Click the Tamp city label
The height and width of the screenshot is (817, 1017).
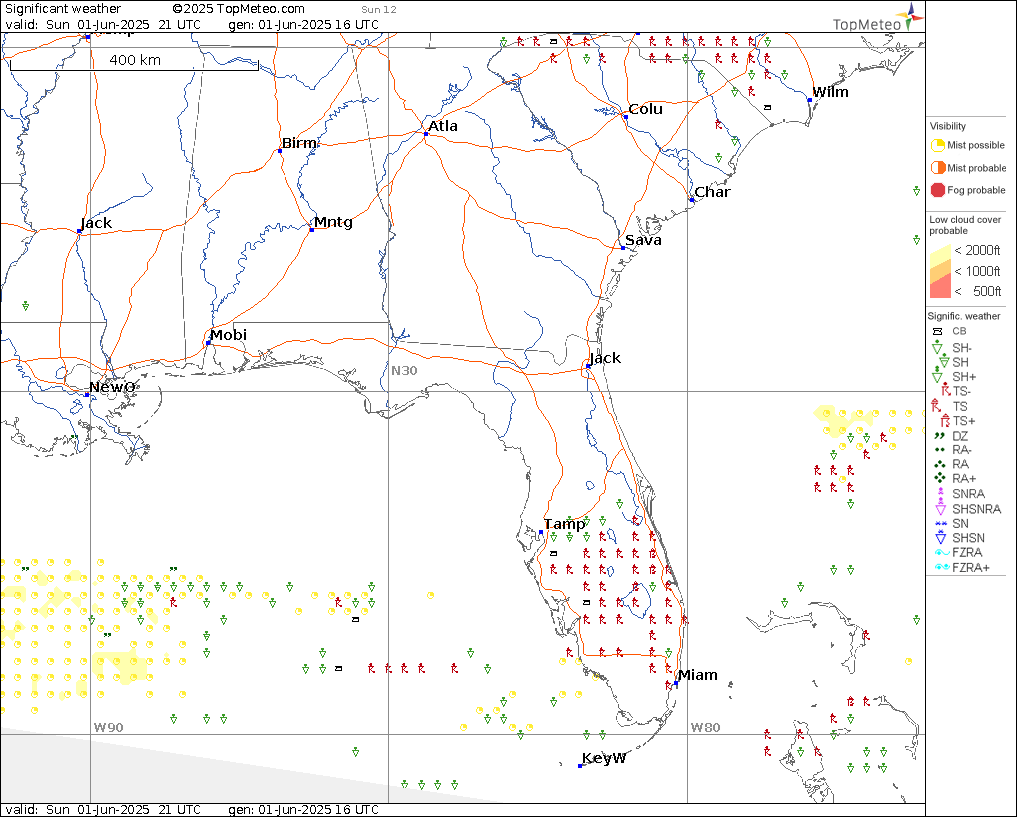tap(565, 524)
